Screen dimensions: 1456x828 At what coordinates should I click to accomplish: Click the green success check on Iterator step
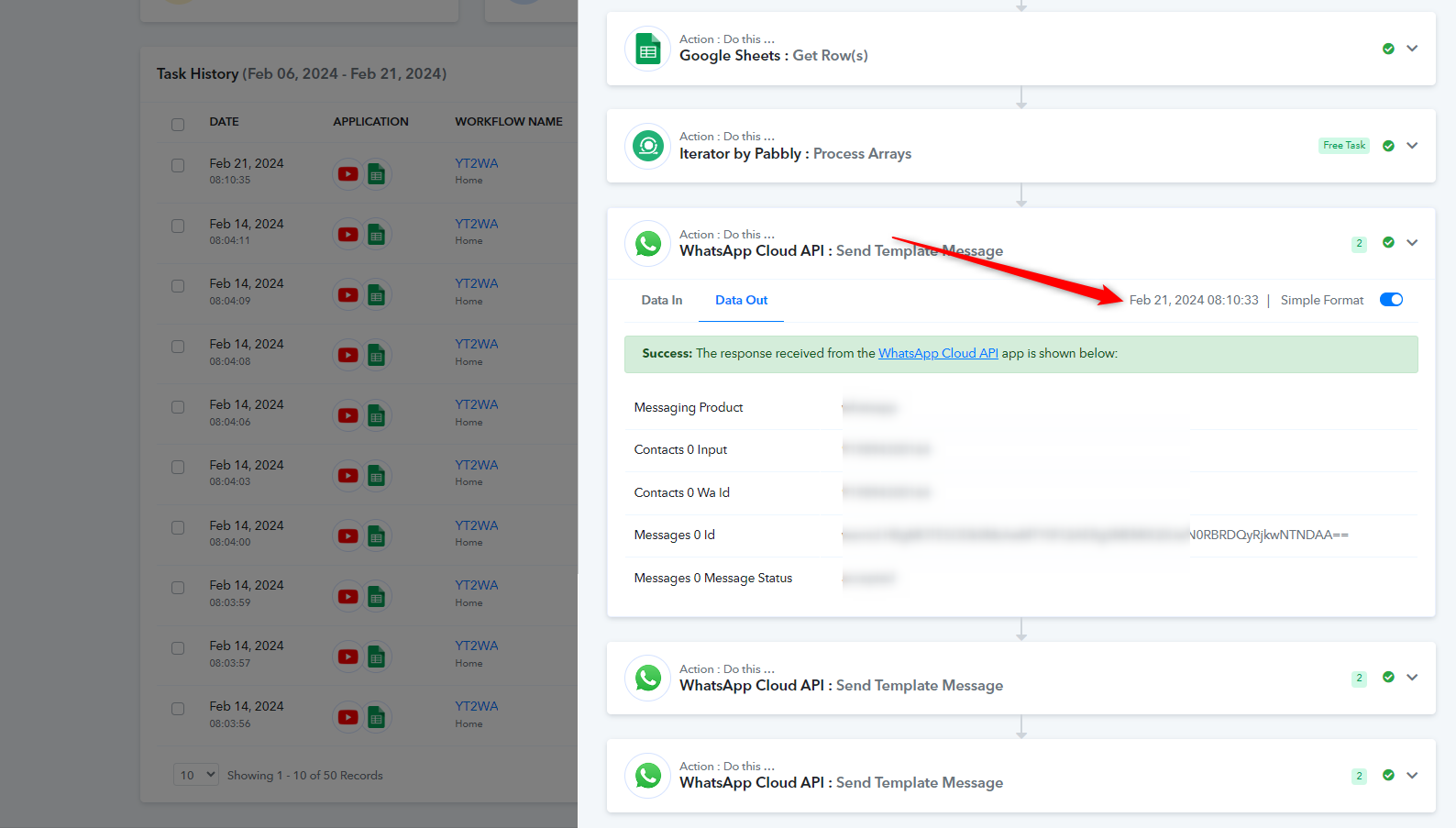[x=1388, y=146]
